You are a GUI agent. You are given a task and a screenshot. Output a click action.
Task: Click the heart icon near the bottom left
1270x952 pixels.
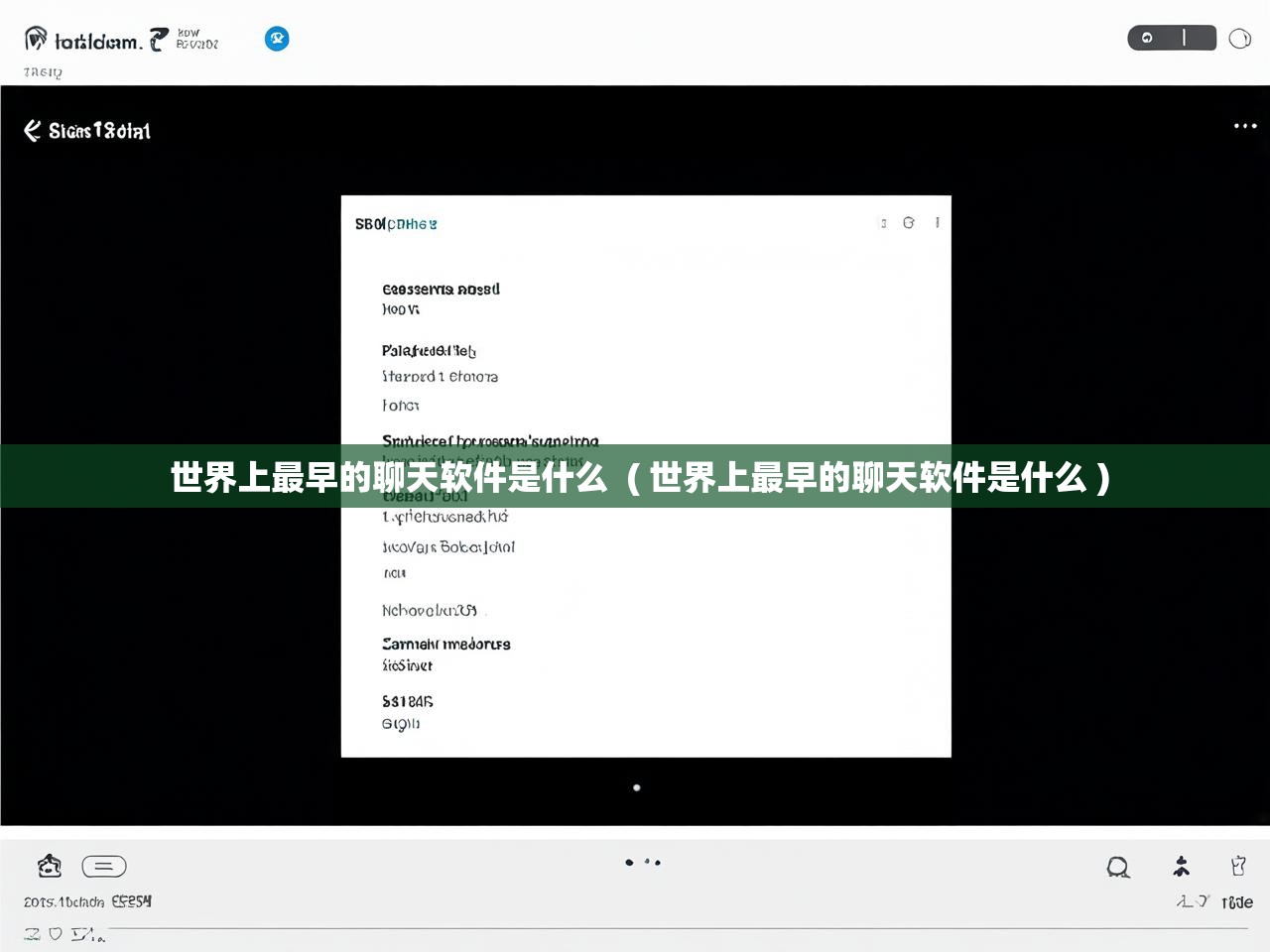point(57,933)
